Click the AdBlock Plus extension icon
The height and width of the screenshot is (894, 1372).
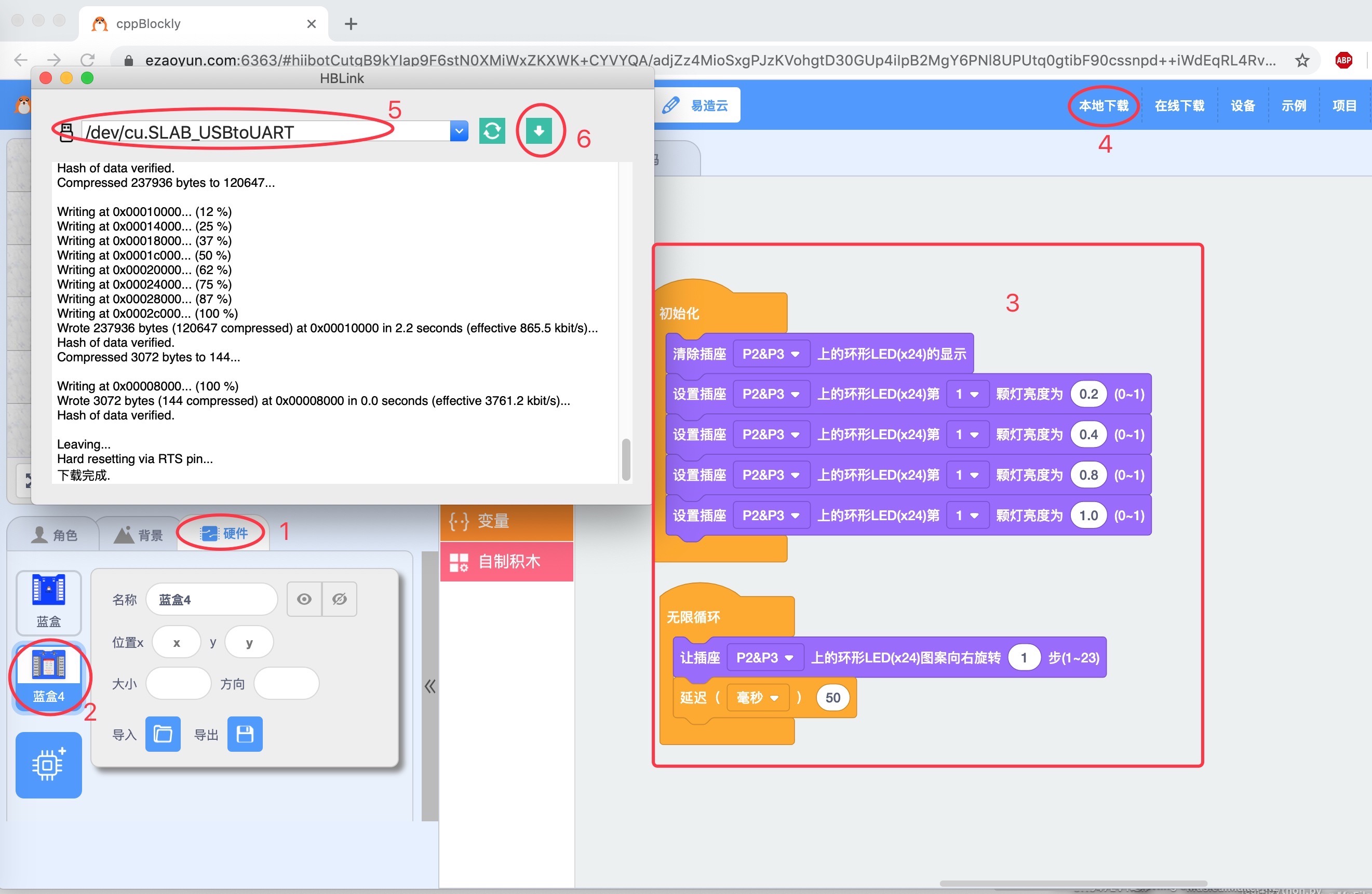tap(1344, 60)
